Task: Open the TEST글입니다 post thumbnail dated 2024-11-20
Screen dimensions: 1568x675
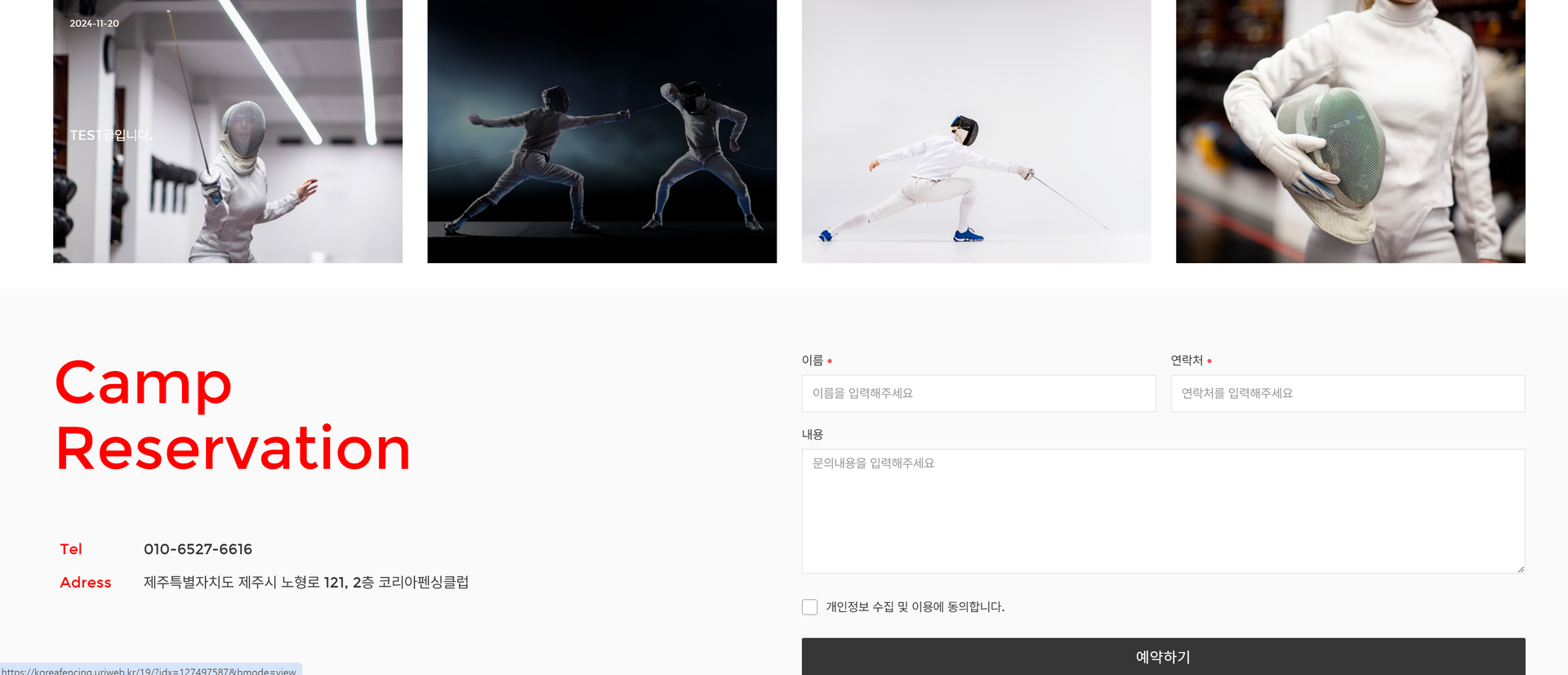Action: click(228, 131)
